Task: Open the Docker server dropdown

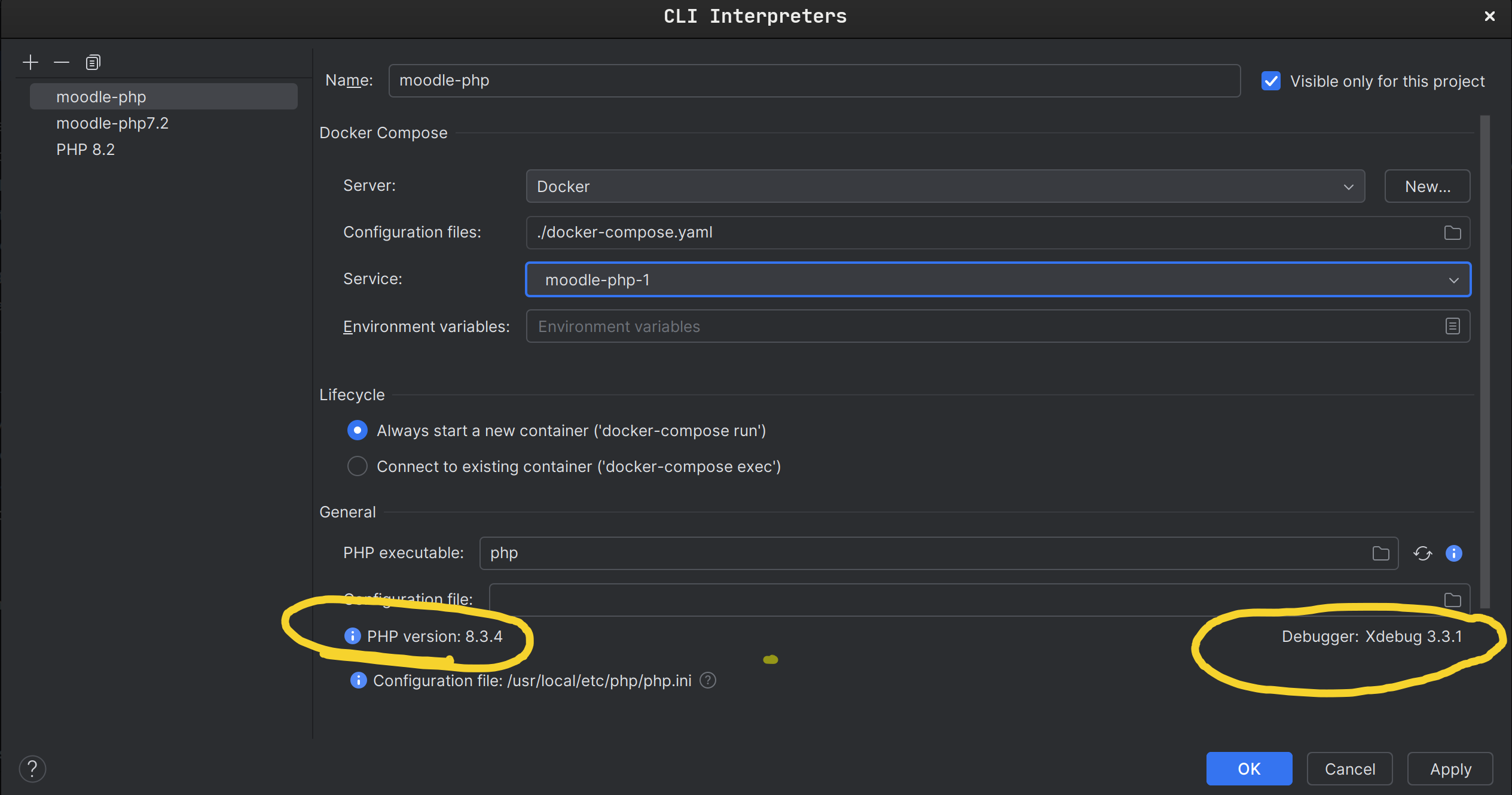Action: [945, 187]
